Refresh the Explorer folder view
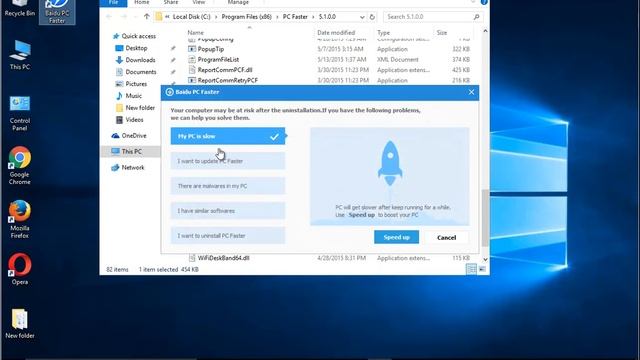Image resolution: width=640 pixels, height=360 pixels. (372, 17)
